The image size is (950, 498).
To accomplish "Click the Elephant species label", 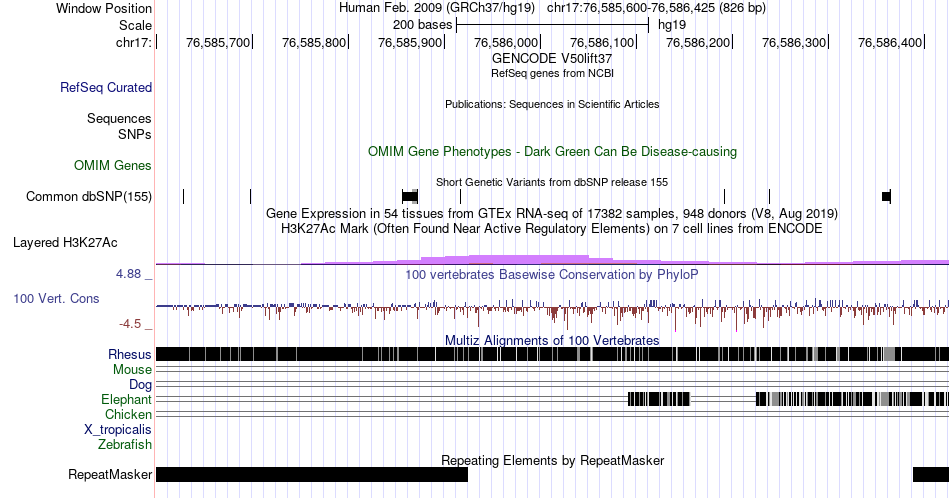I will tap(126, 399).
